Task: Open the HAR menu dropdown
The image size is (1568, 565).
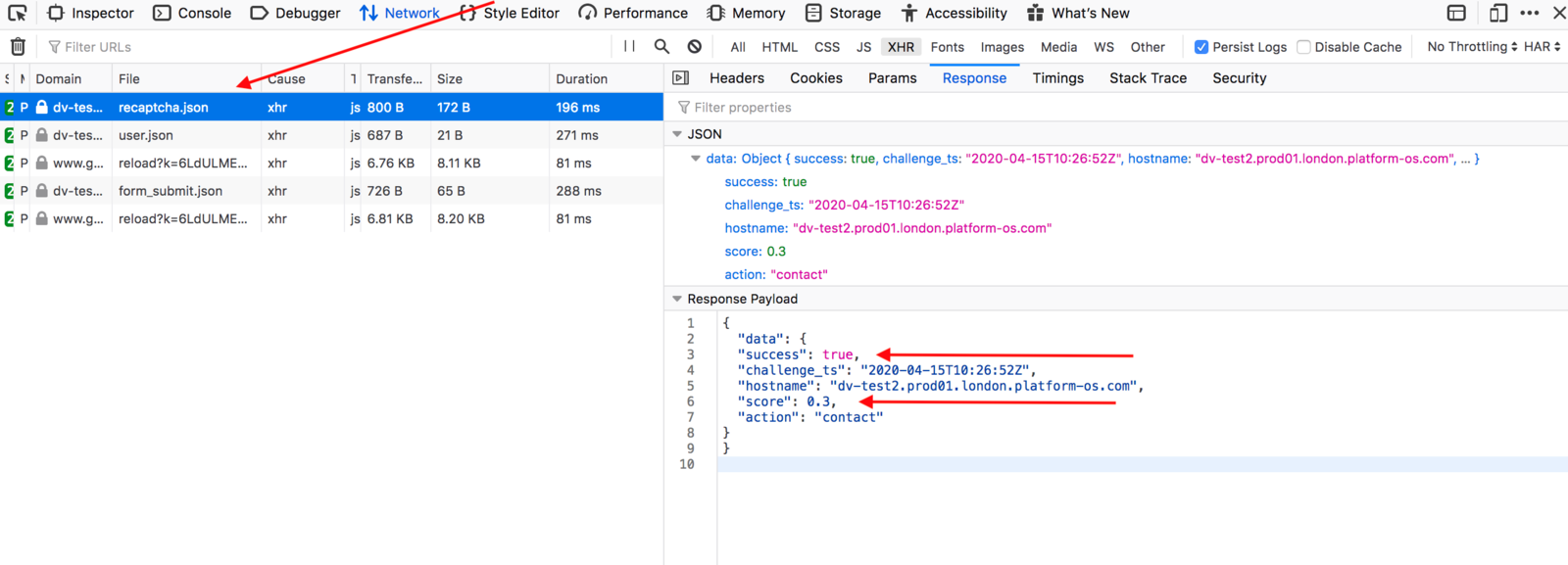Action: pyautogui.click(x=1542, y=47)
